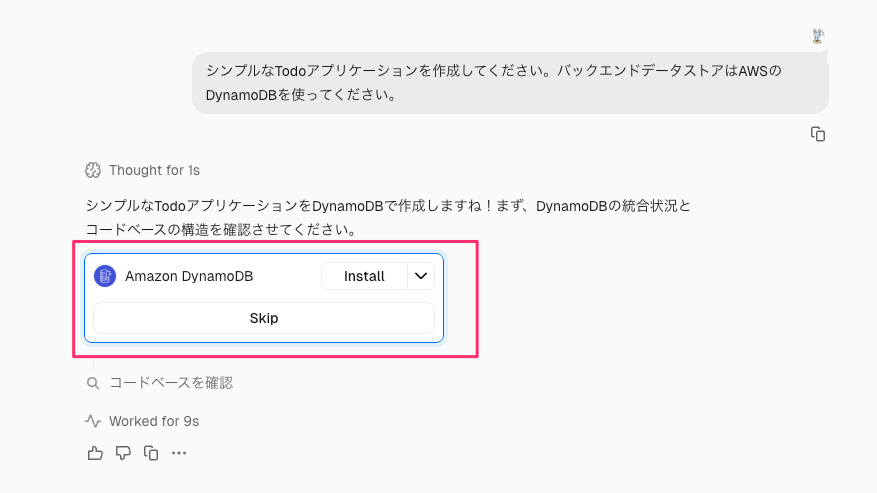Click the Amazon DynamoDB label text

coord(189,276)
